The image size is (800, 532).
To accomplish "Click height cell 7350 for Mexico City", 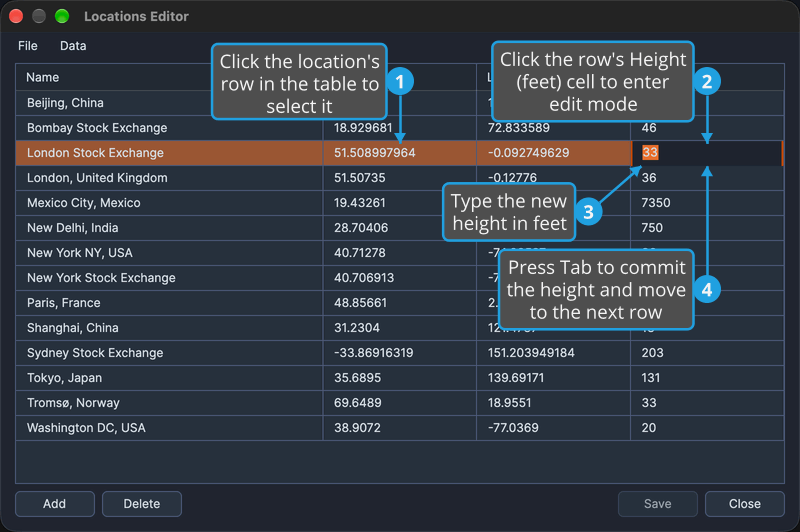I will pos(707,202).
